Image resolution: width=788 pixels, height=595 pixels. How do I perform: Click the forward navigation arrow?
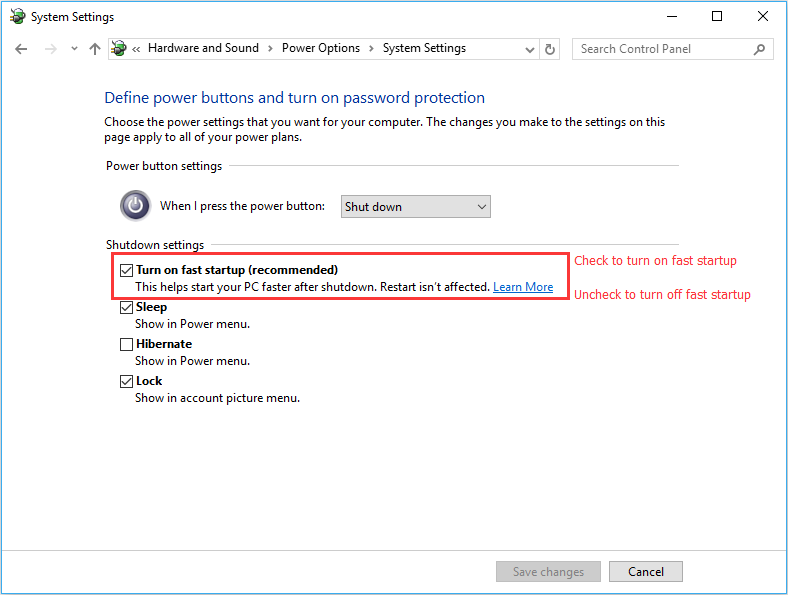click(50, 49)
